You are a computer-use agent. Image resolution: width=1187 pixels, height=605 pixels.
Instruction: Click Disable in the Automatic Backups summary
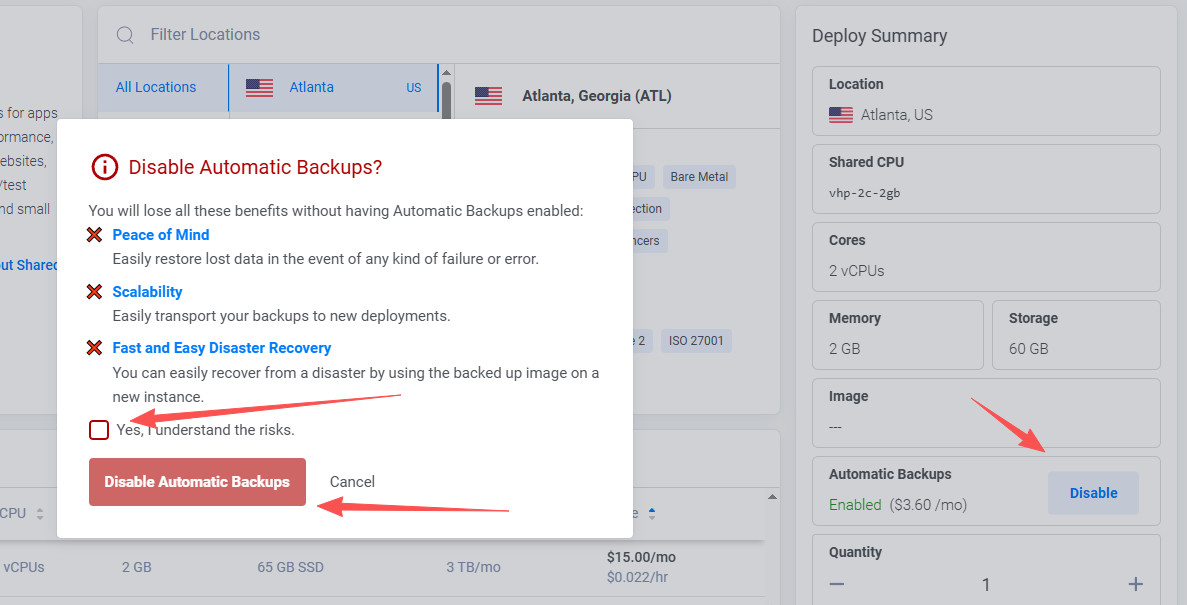(x=1093, y=493)
